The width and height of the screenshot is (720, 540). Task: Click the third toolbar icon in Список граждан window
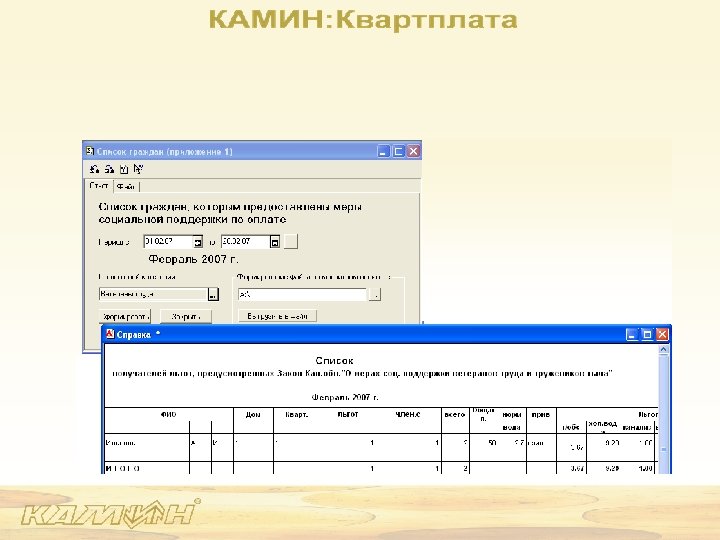click(x=124, y=169)
